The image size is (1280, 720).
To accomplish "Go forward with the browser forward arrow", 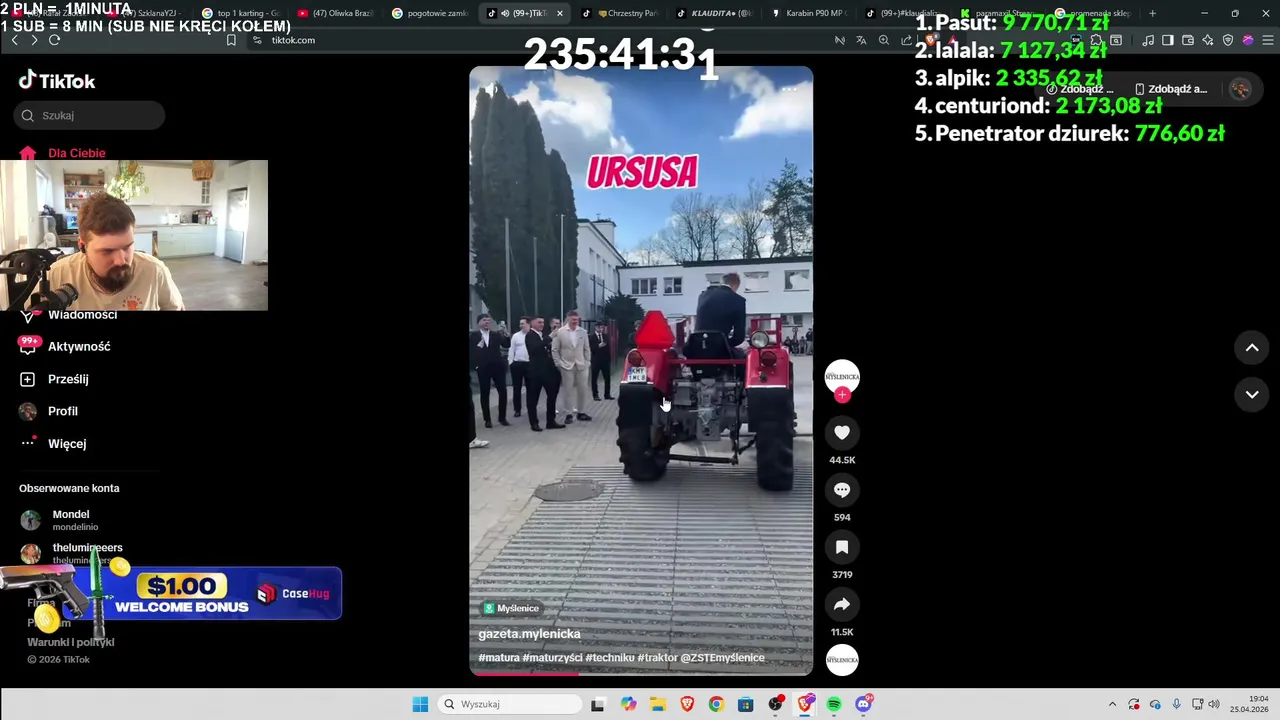I will pyautogui.click(x=34, y=40).
